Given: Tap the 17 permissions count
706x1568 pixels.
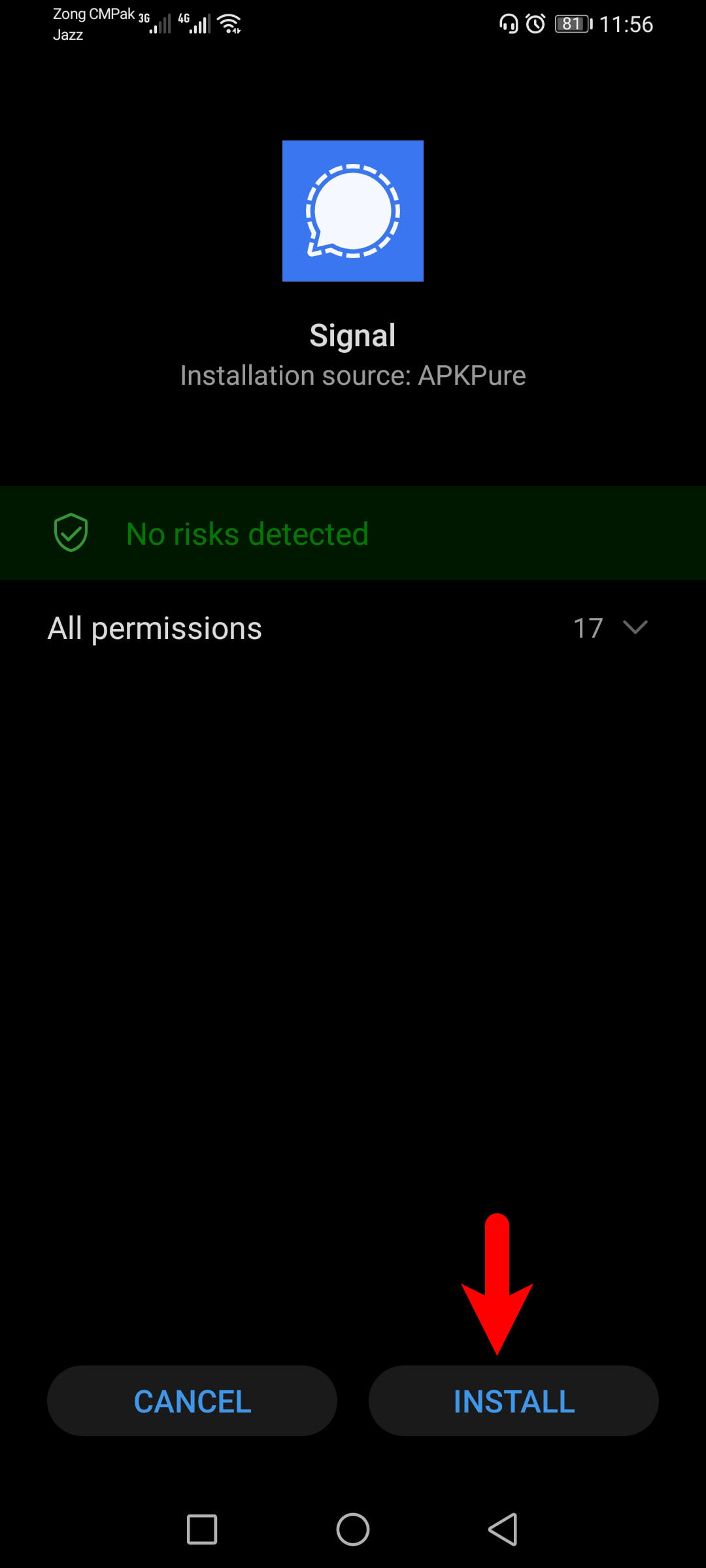Looking at the screenshot, I should point(588,628).
